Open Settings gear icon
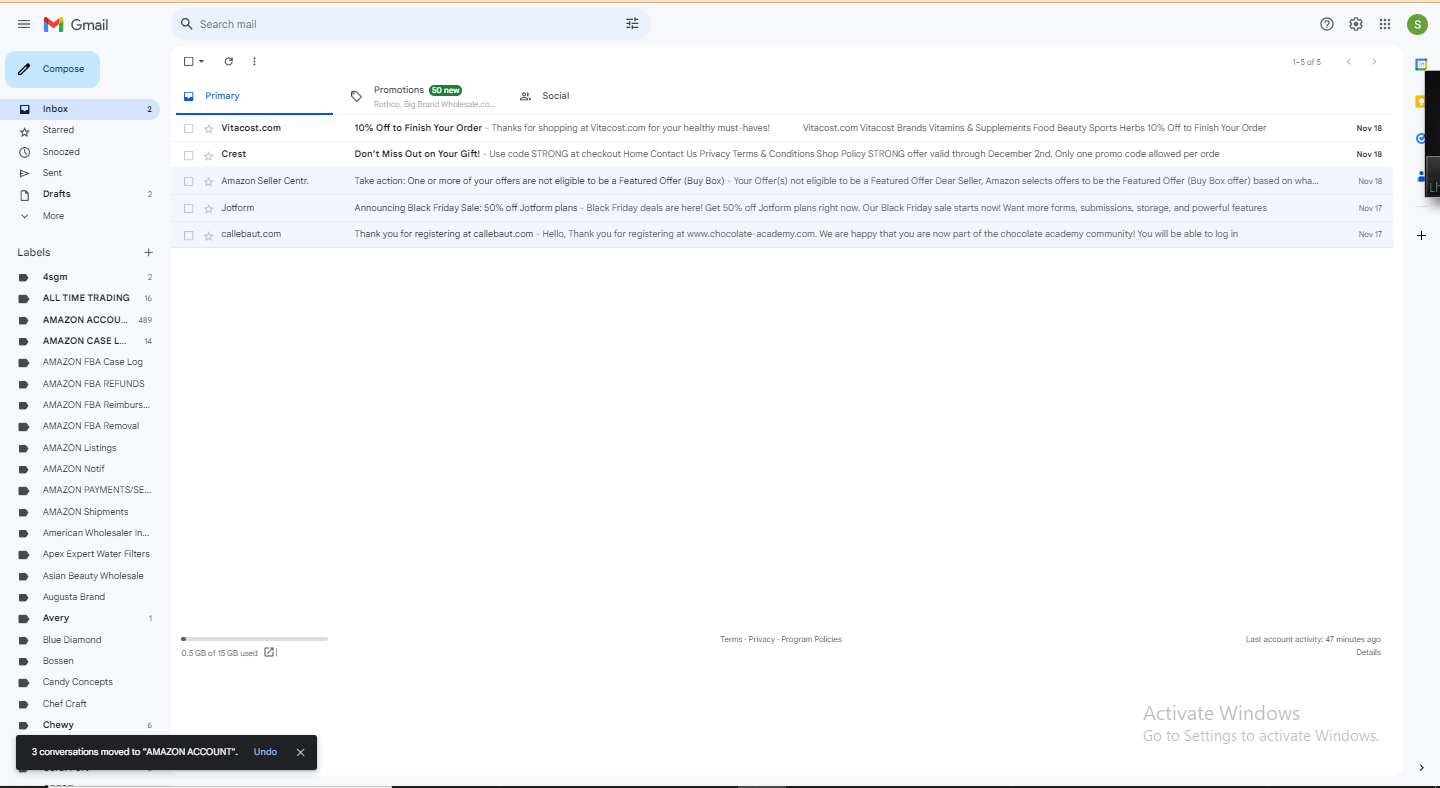Screen dimensions: 1440x788 (x=1356, y=24)
